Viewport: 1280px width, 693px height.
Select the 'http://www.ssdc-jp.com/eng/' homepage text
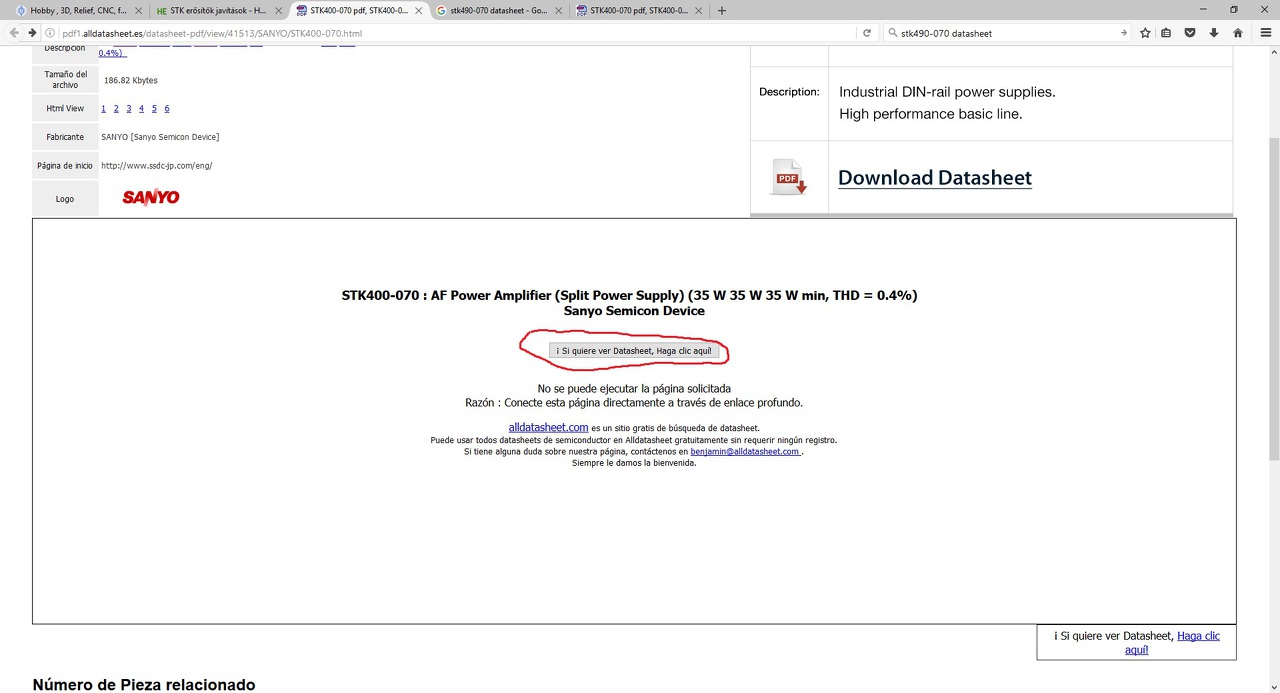click(x=157, y=166)
